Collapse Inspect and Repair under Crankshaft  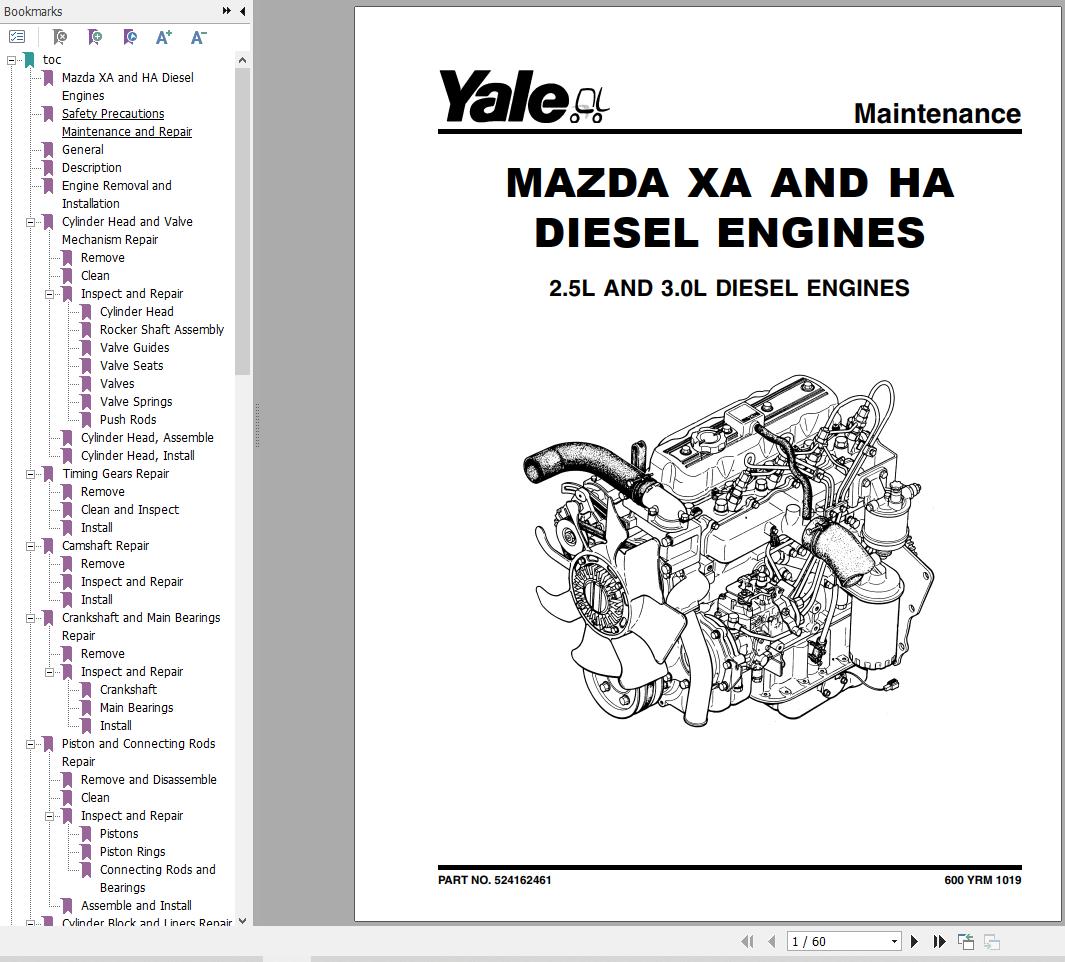point(49,672)
